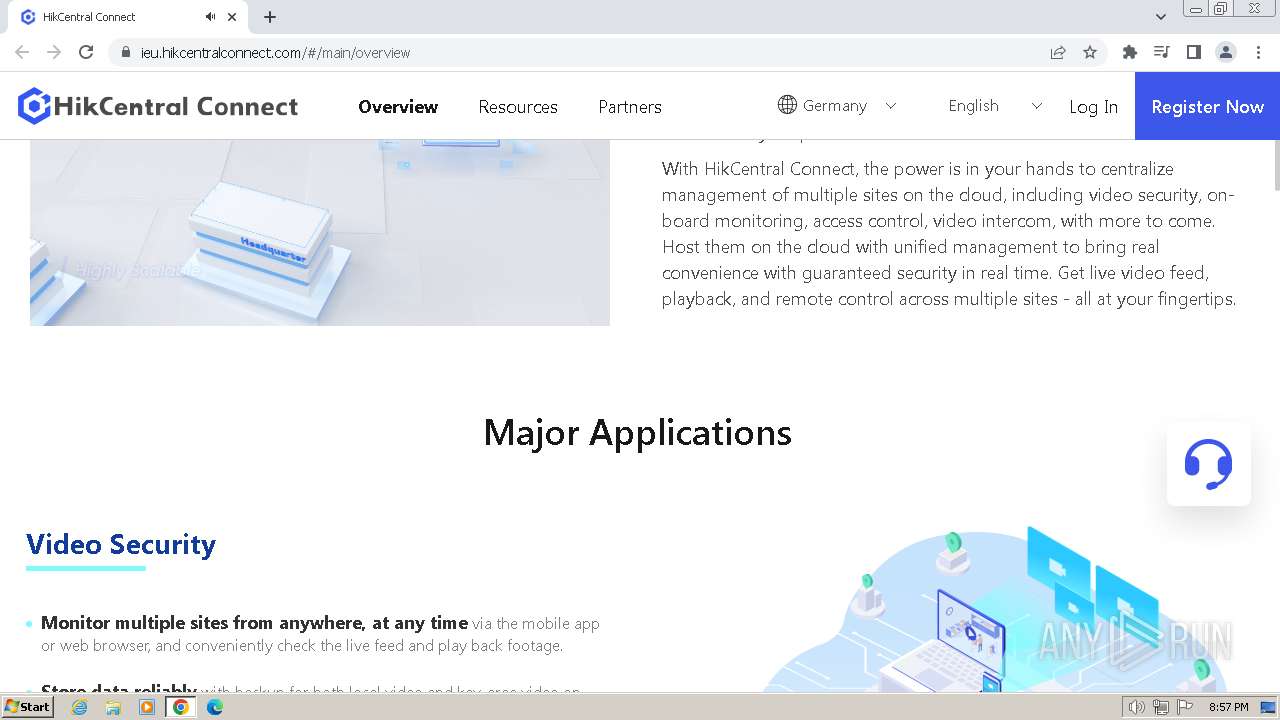The height and width of the screenshot is (720, 1280).
Task: Reload the current page
Action: click(x=86, y=52)
